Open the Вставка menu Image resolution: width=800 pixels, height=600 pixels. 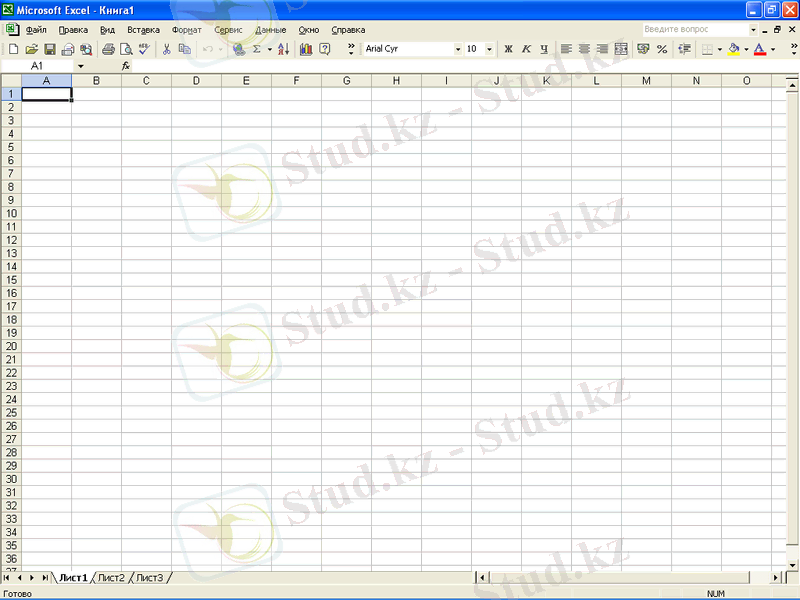pos(143,30)
